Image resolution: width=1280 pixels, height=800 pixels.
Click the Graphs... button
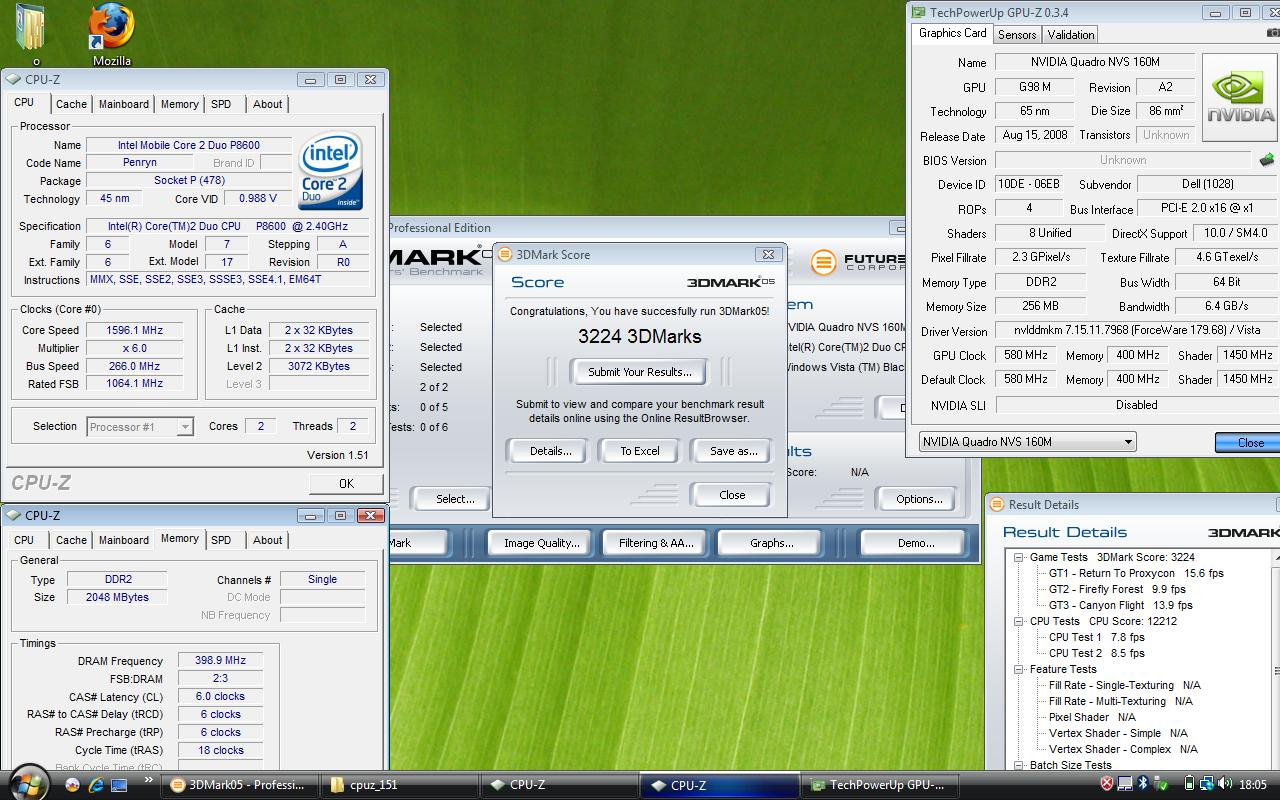(771, 543)
